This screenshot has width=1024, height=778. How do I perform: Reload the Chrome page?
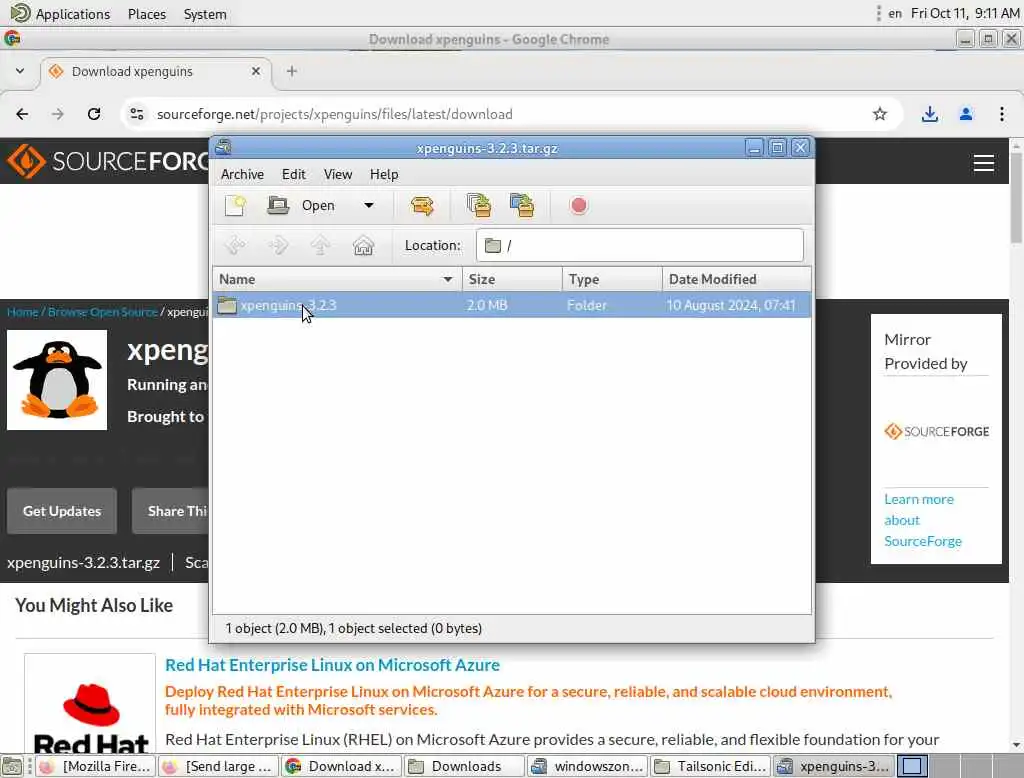tap(94, 114)
